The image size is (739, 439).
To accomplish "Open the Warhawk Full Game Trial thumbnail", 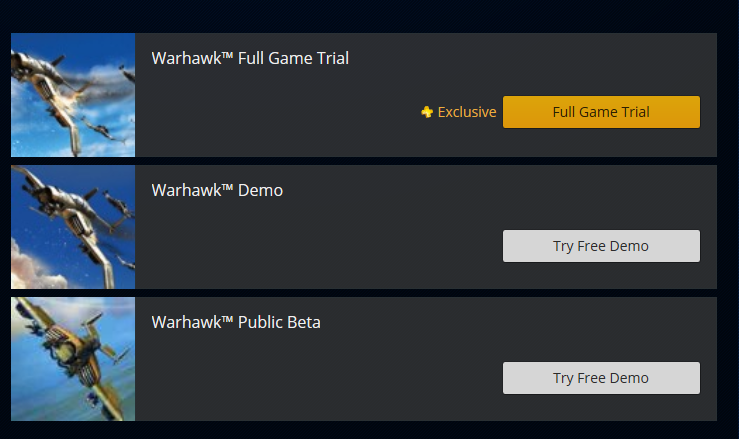I will point(73,95).
